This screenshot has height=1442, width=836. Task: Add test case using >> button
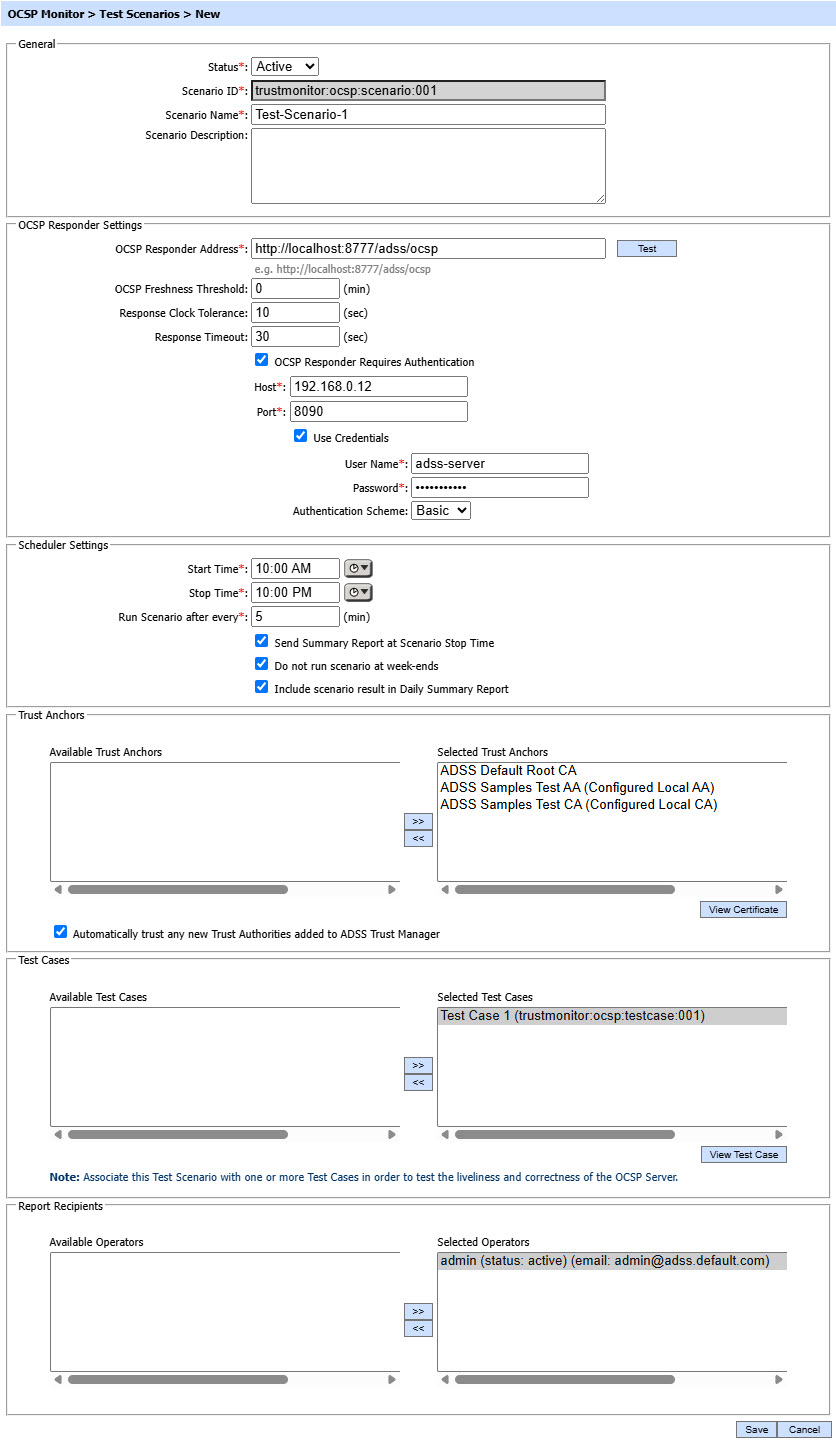click(418, 1065)
